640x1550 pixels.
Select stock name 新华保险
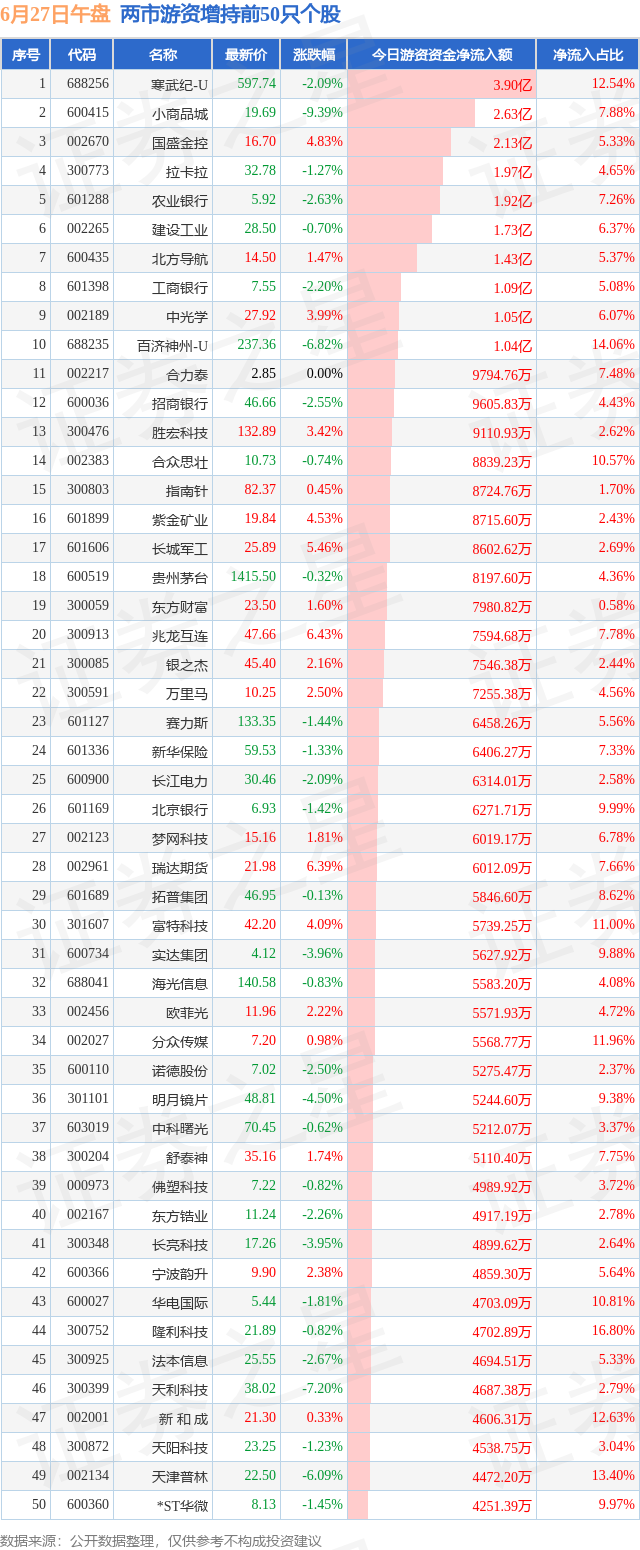(180, 751)
